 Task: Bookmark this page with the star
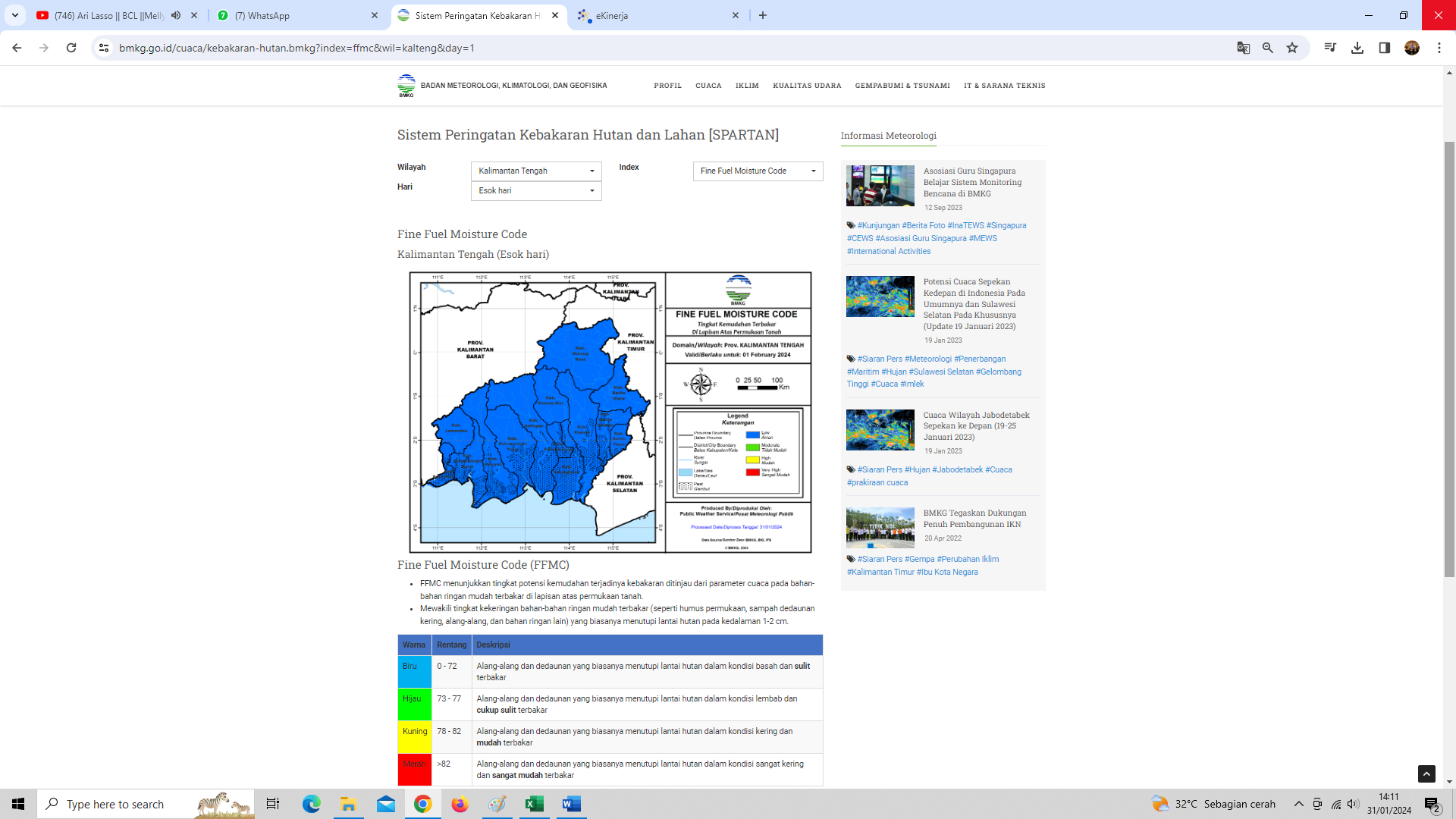pyautogui.click(x=1292, y=48)
